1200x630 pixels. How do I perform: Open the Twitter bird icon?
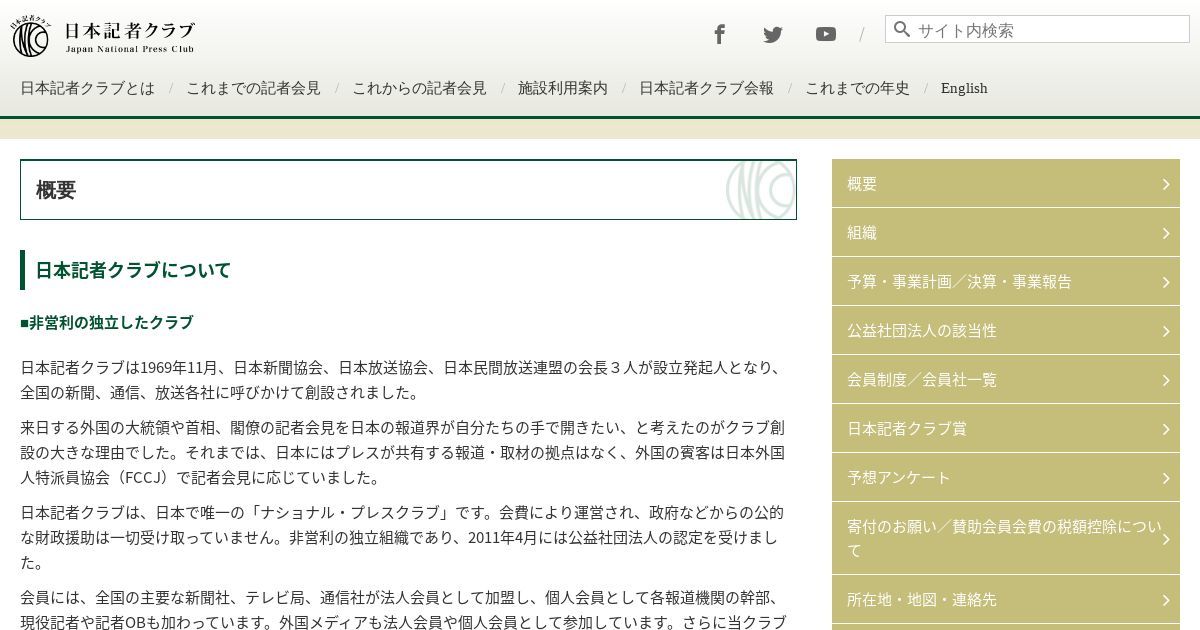click(773, 34)
